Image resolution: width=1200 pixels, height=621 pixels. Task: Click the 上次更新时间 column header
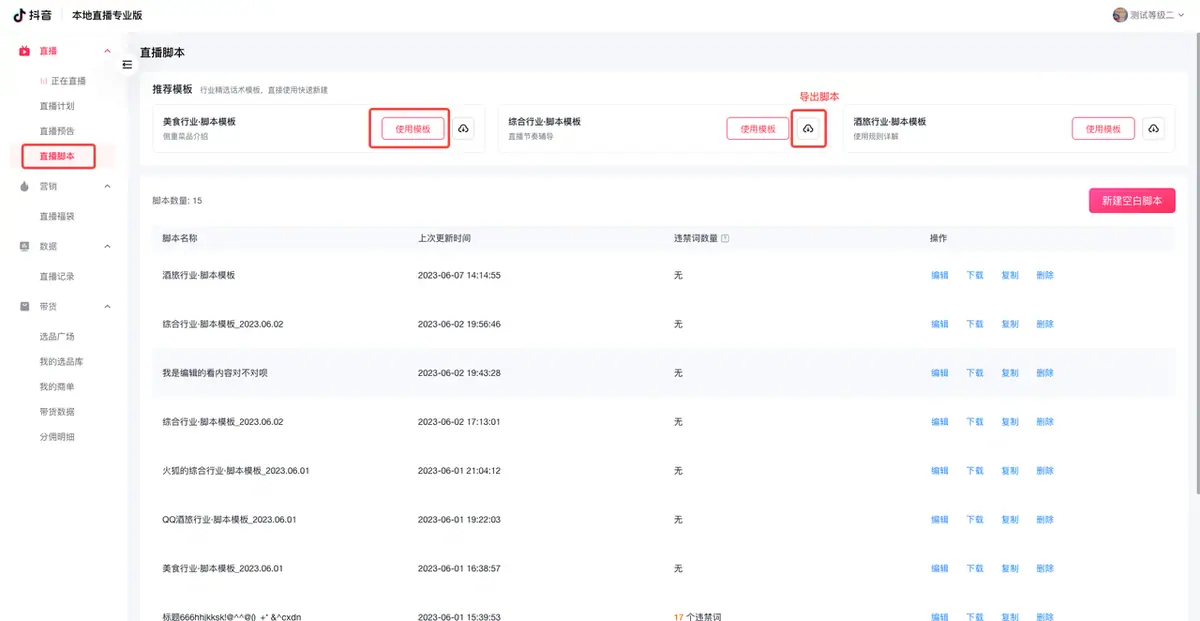point(444,239)
